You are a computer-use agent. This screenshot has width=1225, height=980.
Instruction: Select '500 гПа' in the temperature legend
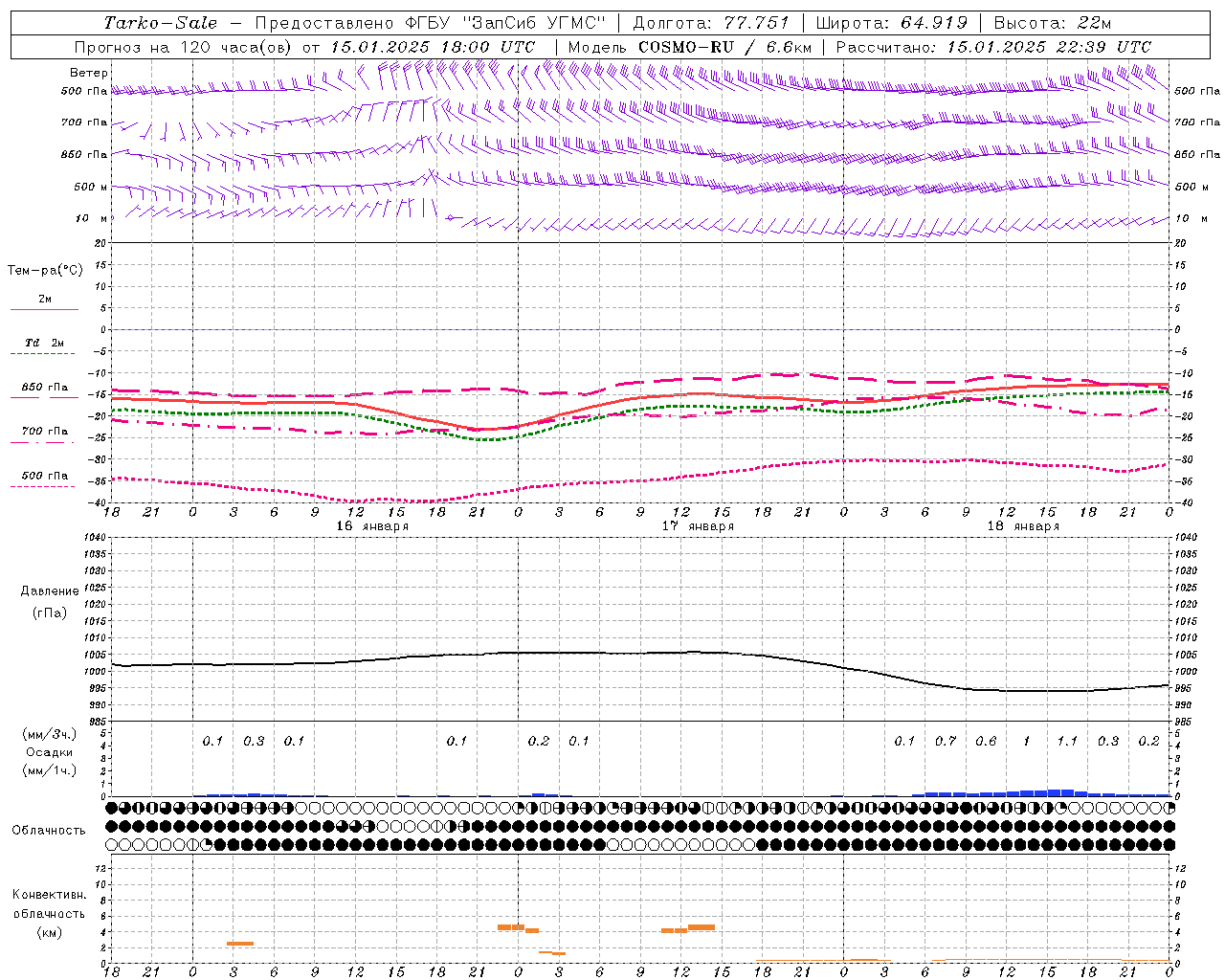click(x=45, y=476)
